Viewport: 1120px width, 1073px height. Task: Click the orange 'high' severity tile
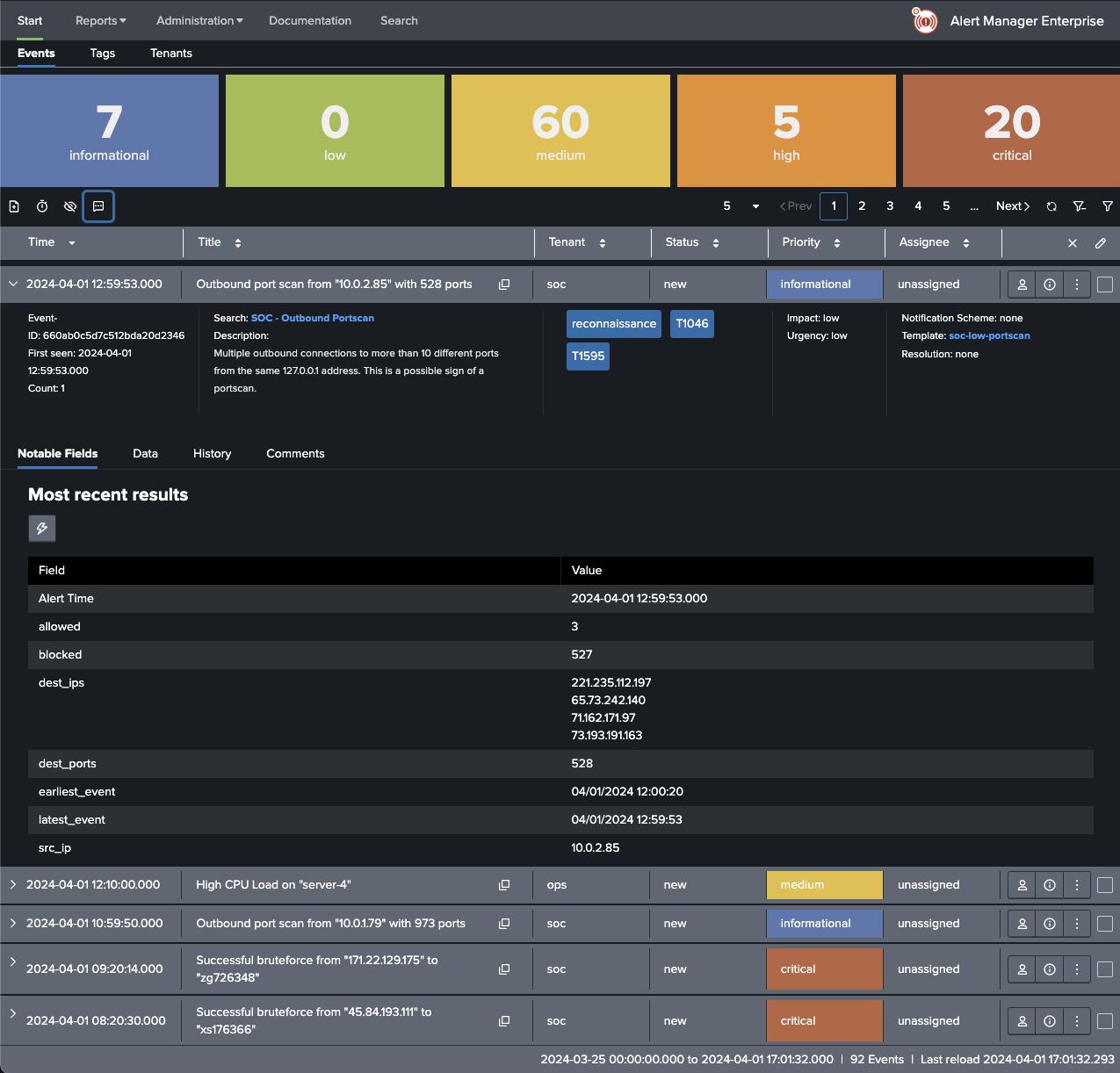click(x=786, y=131)
